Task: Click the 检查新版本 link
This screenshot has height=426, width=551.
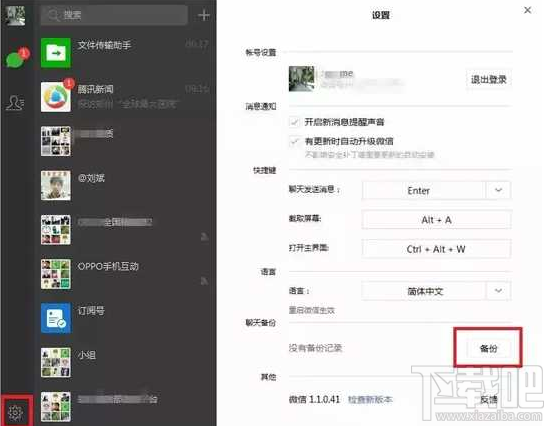Action: point(370,400)
